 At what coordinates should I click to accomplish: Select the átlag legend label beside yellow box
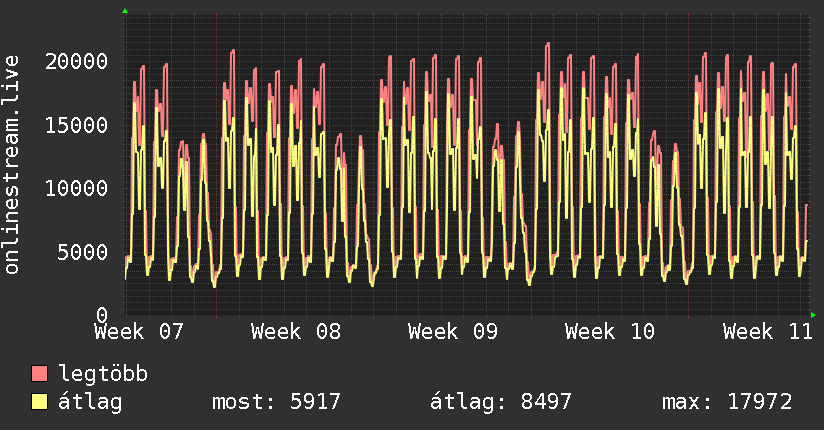(90, 402)
